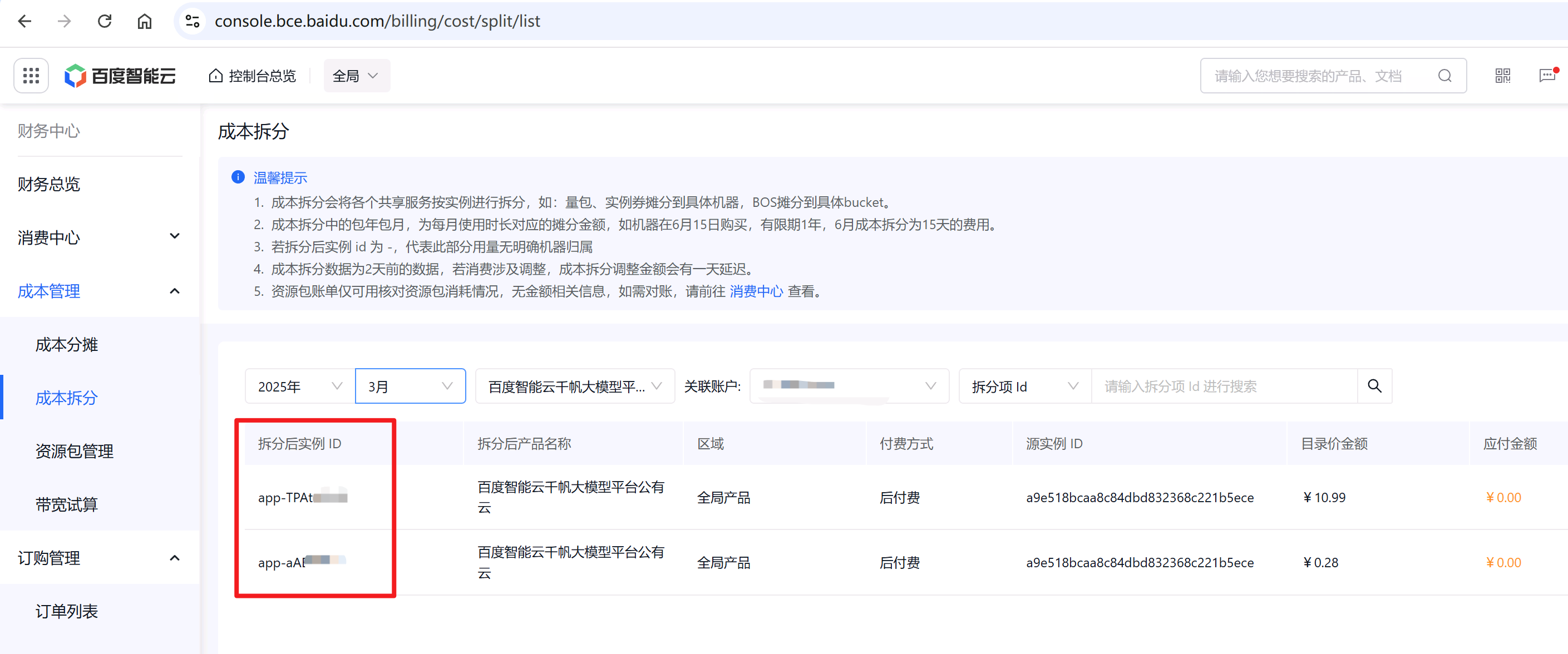Reload the page with the refresh icon

coord(105,21)
